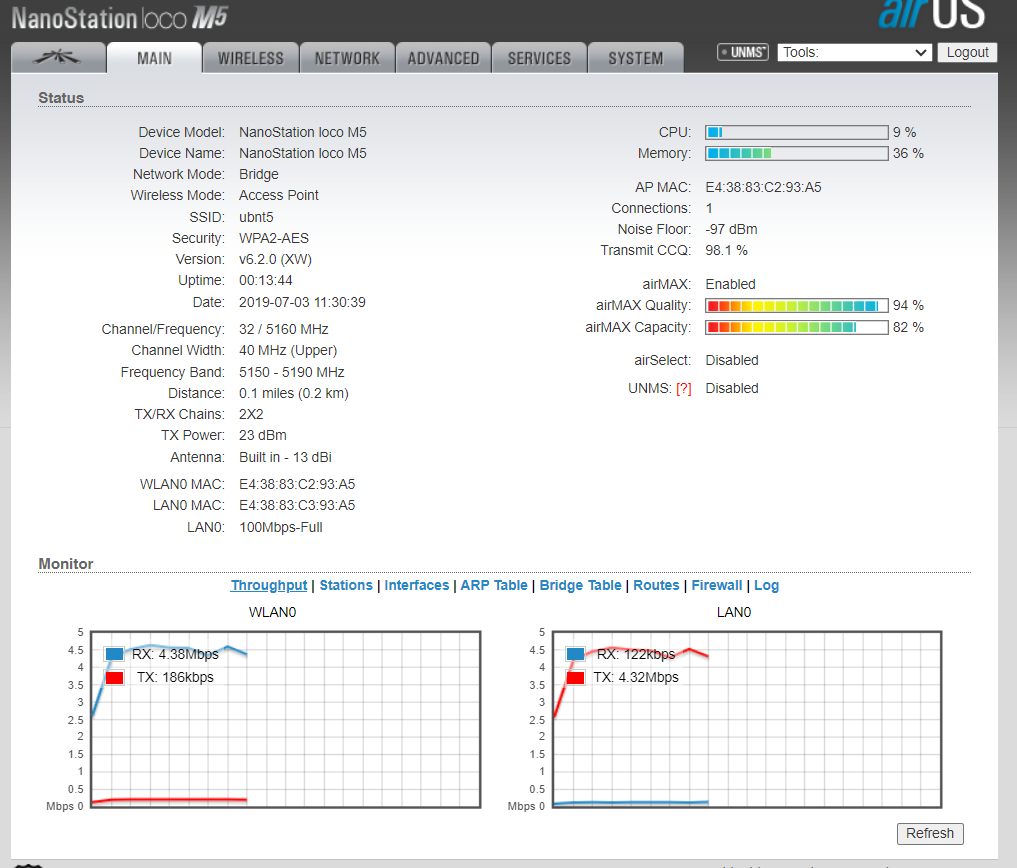
Task: Open the Tools dropdown
Action: pos(855,53)
